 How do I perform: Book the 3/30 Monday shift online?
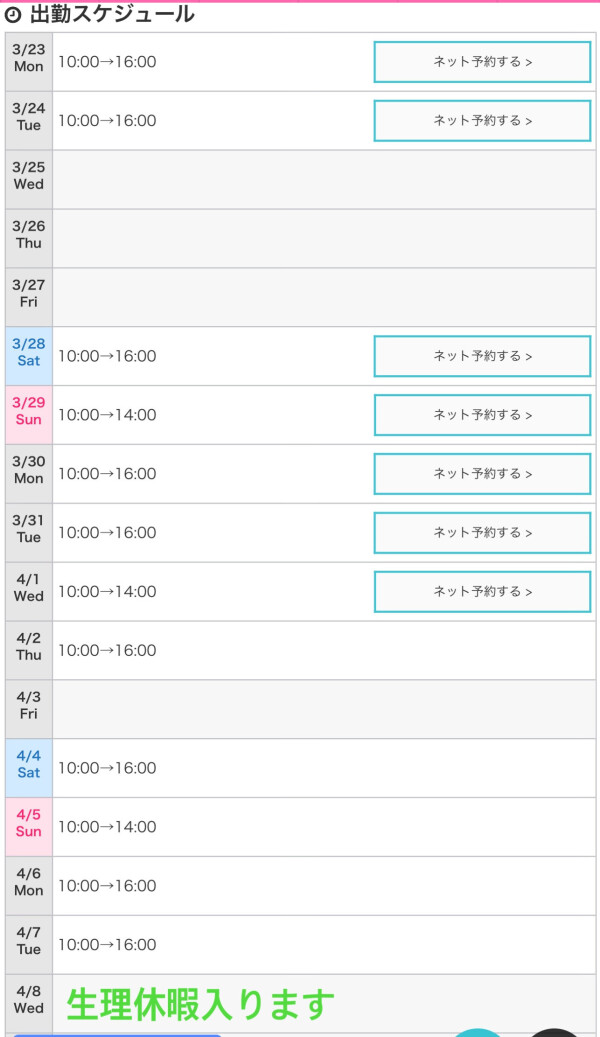(482, 474)
